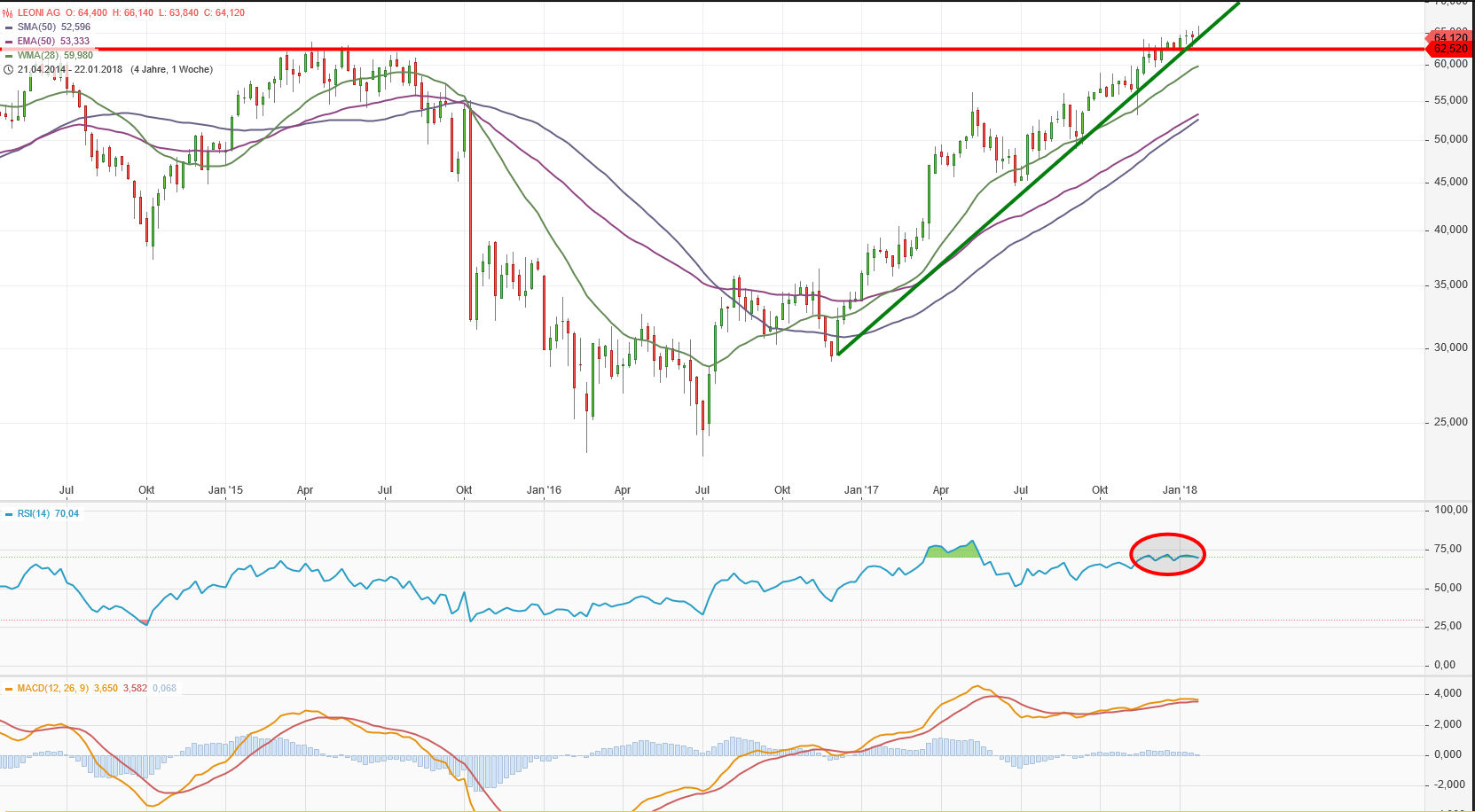This screenshot has height=812, width=1475.
Task: Click the green WMA(28) legend marker
Action: click(x=9, y=56)
